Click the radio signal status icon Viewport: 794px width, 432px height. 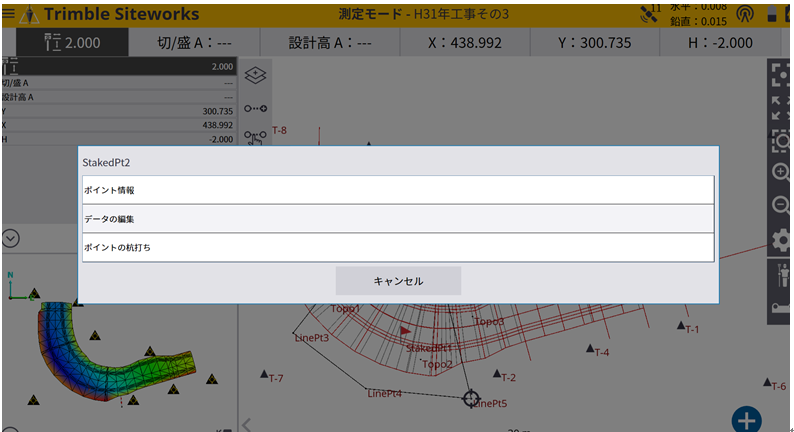point(744,14)
